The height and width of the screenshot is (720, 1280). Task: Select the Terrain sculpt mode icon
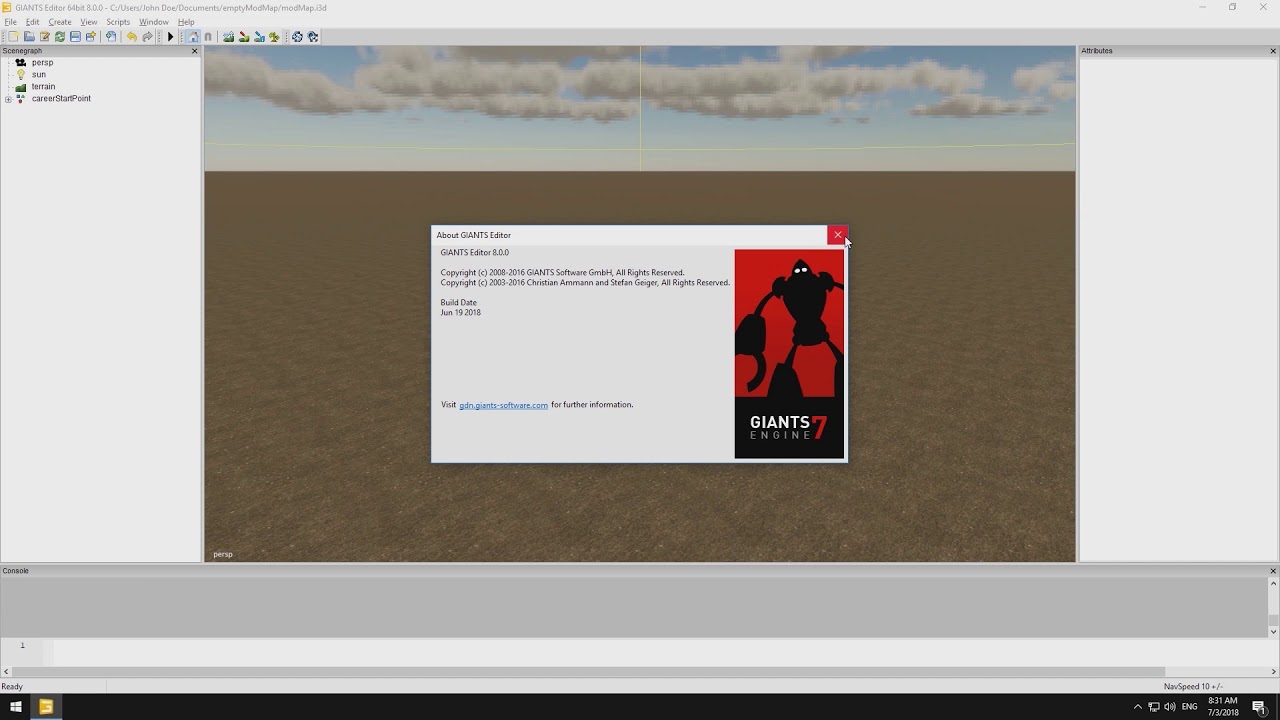(x=229, y=37)
